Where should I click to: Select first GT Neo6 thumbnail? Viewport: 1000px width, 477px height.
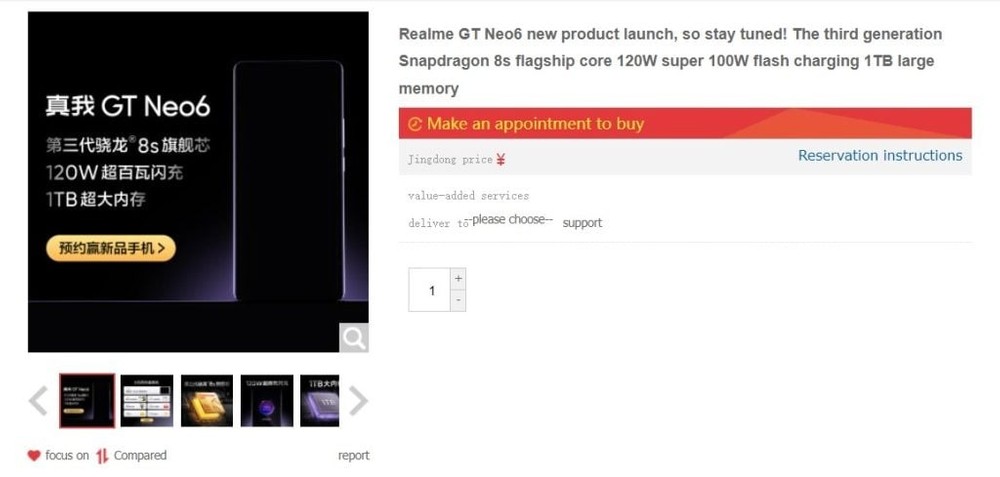[87, 400]
